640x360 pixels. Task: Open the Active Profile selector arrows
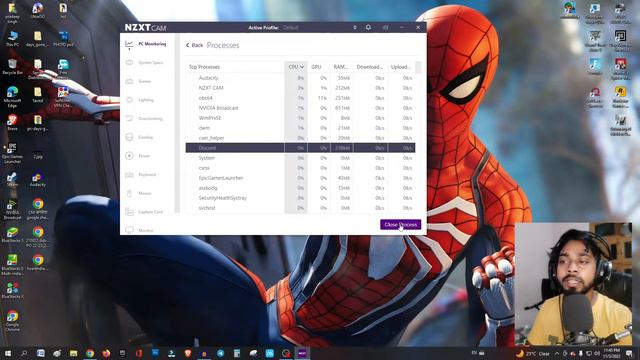pyautogui.click(x=355, y=27)
